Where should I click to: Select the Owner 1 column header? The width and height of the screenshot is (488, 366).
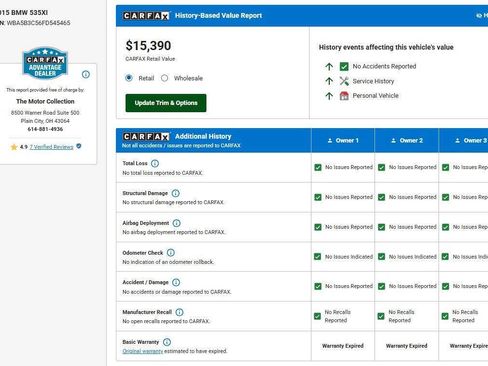343,140
